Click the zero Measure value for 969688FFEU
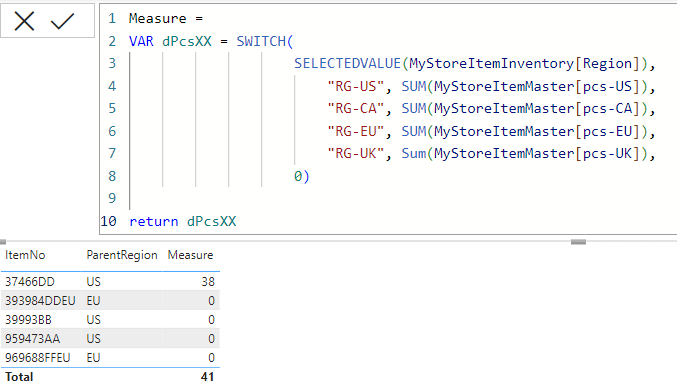This screenshot has width=677, height=388. pyautogui.click(x=211, y=358)
